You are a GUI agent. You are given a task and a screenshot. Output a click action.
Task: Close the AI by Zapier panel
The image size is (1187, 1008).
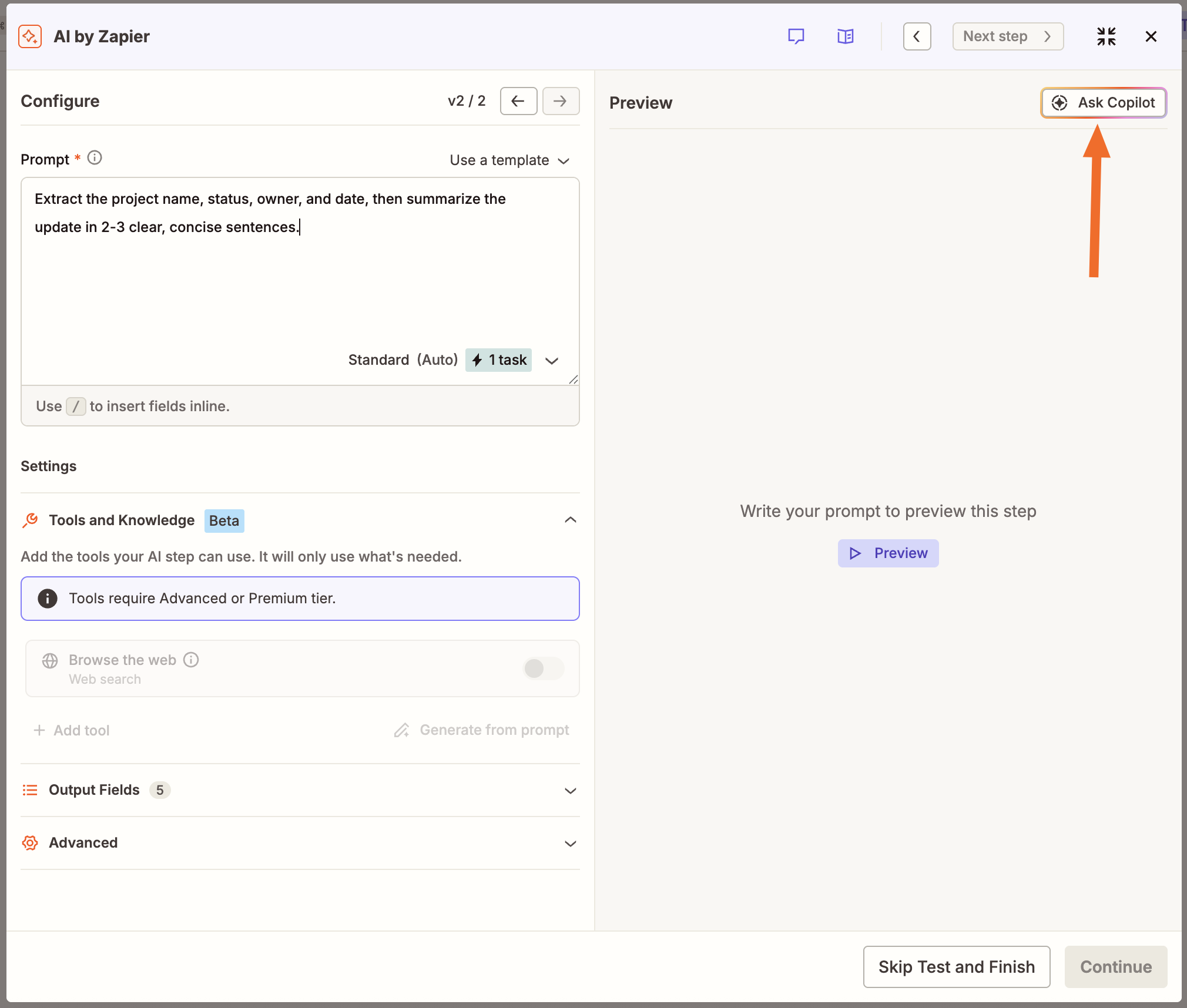point(1151,36)
